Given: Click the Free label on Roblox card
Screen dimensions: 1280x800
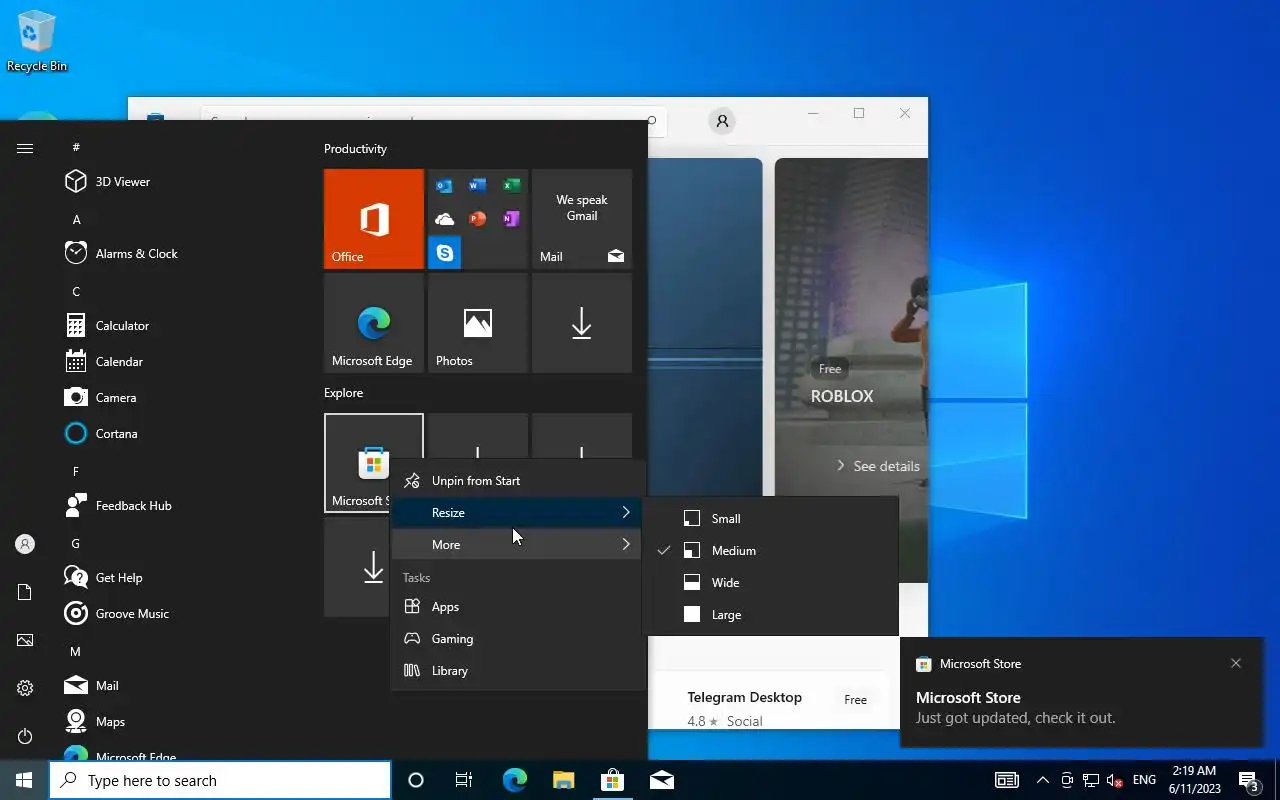Looking at the screenshot, I should pos(830,369).
